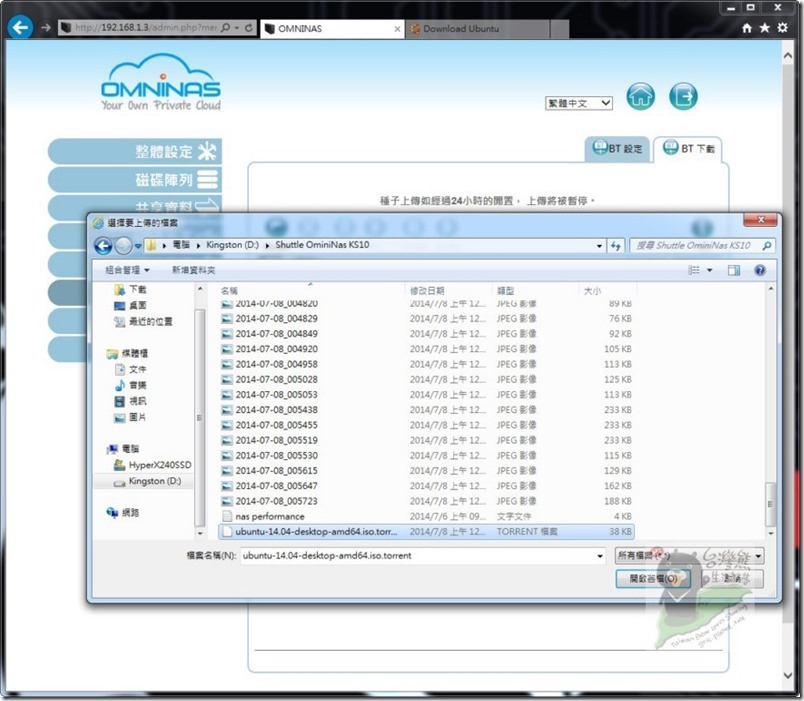804x701 pixels.
Task: Refresh the page in the address bar
Action: 249,28
